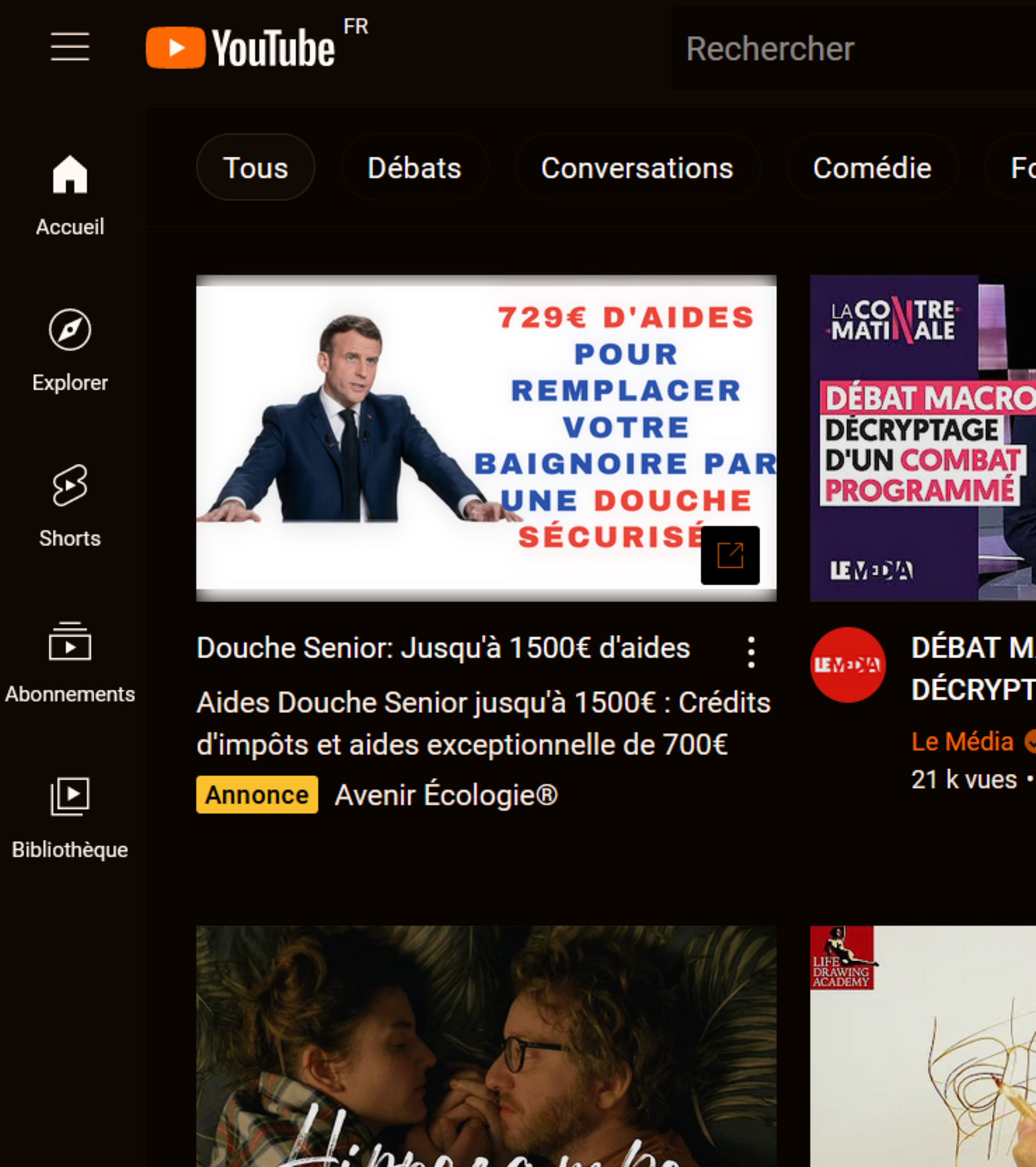Screen dimensions: 1036x1167
Task: Open the Bibliothèque library icon
Action: click(x=70, y=797)
